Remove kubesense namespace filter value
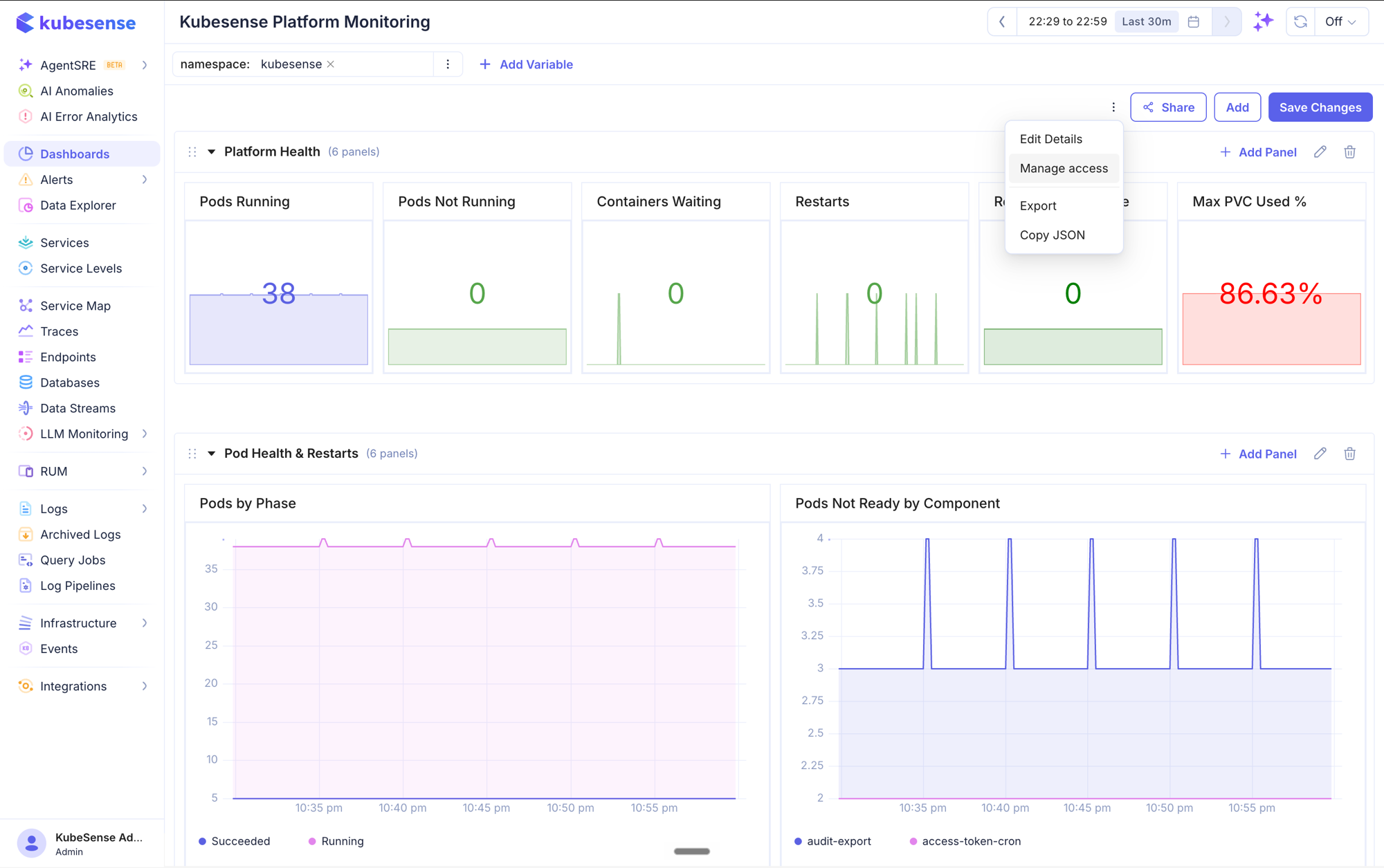This screenshot has height=868, width=1384. (331, 64)
